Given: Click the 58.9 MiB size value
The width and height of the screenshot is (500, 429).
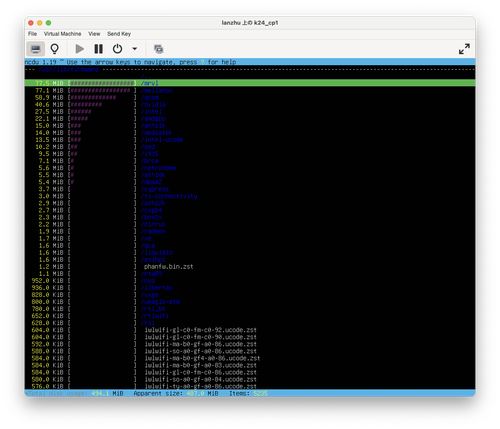Looking at the screenshot, I should (x=49, y=97).
